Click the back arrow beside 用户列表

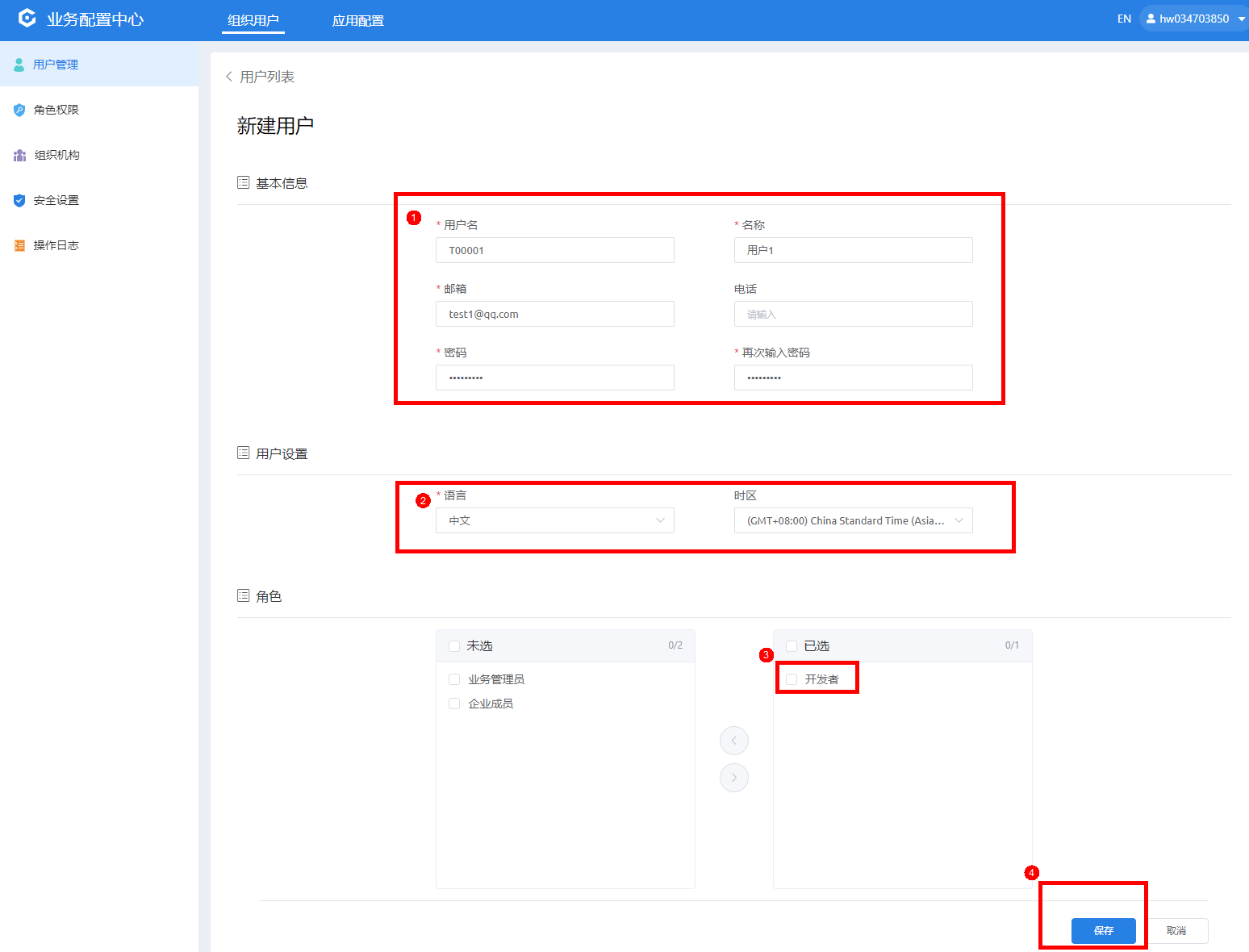click(x=229, y=77)
